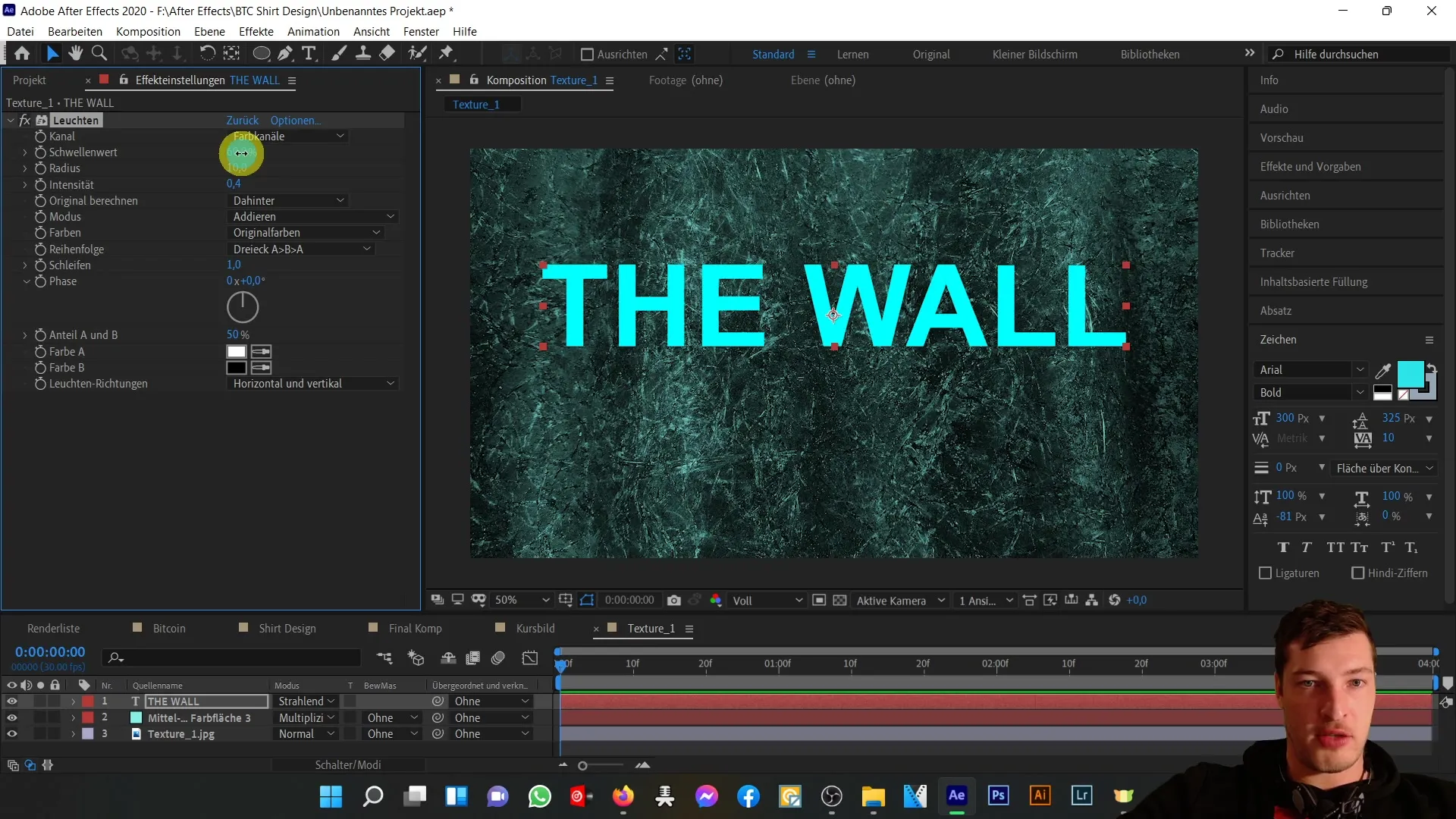Select the Brush tool
The width and height of the screenshot is (1456, 819).
click(339, 53)
